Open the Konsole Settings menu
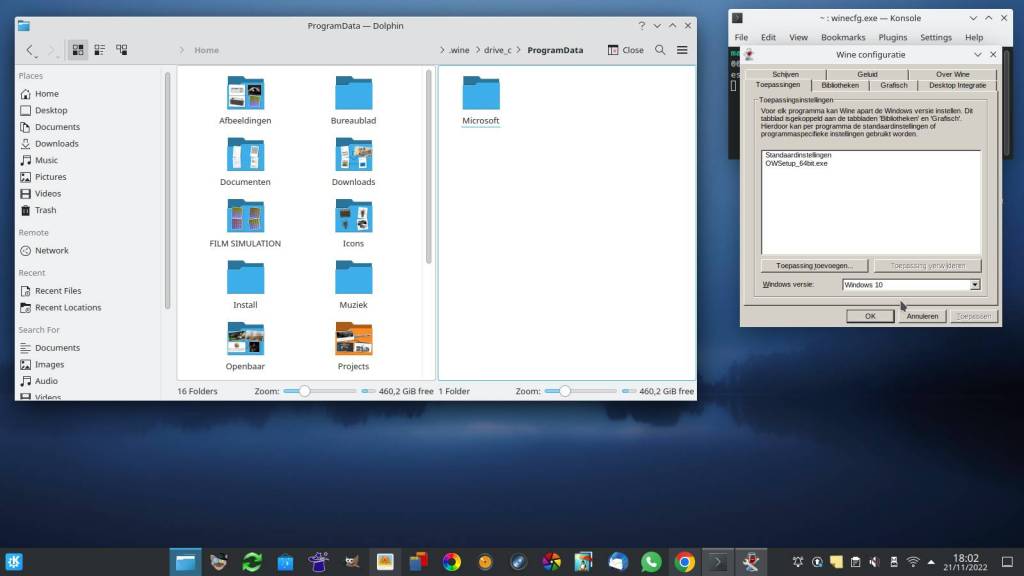Viewport: 1024px width, 576px height. click(936, 37)
